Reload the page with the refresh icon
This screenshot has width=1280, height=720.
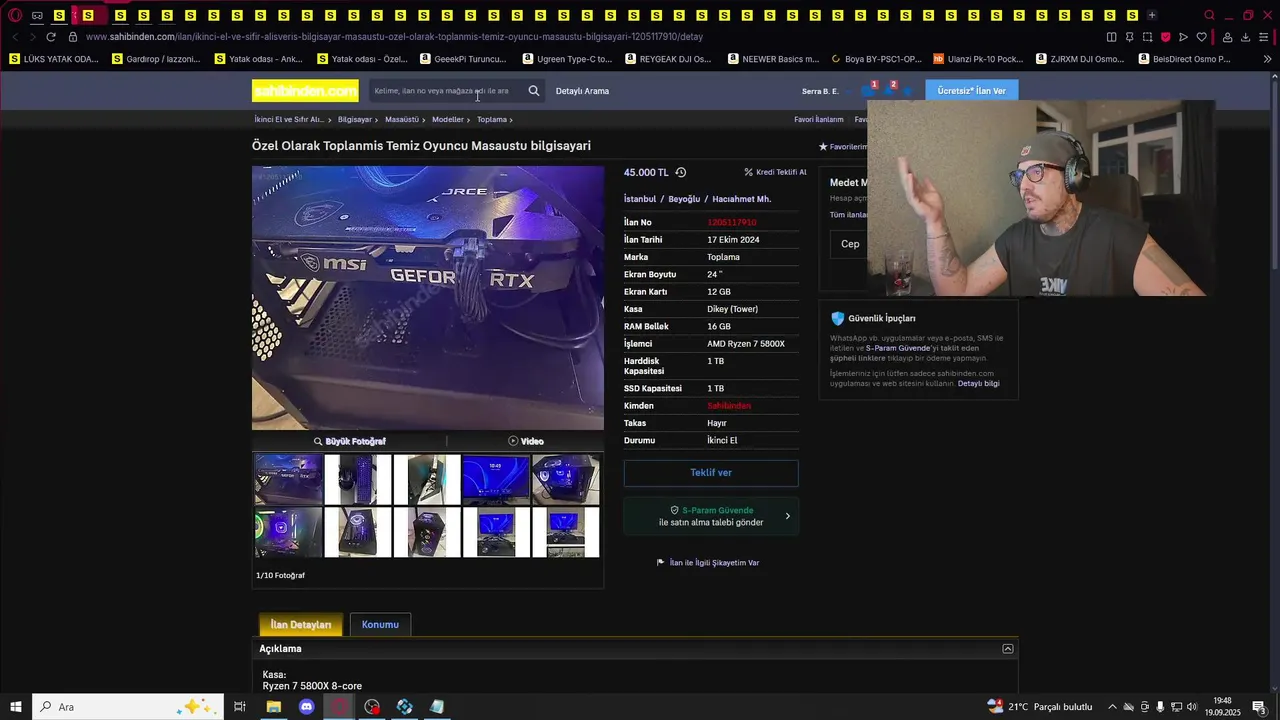tap(51, 37)
